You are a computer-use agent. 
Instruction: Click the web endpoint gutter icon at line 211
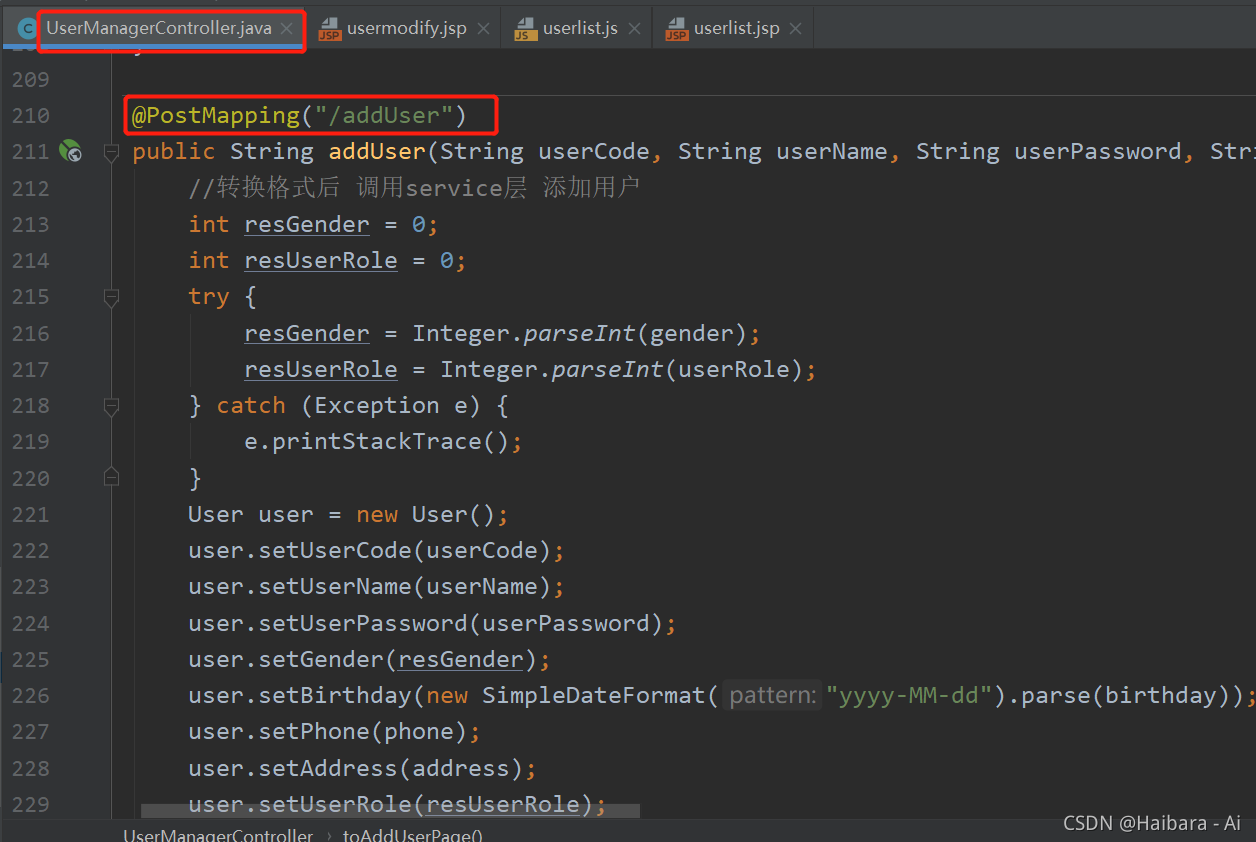(x=70, y=152)
